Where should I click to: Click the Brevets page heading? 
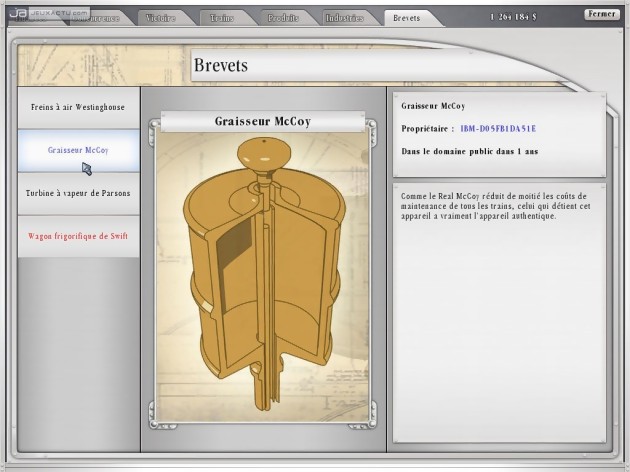(221, 65)
